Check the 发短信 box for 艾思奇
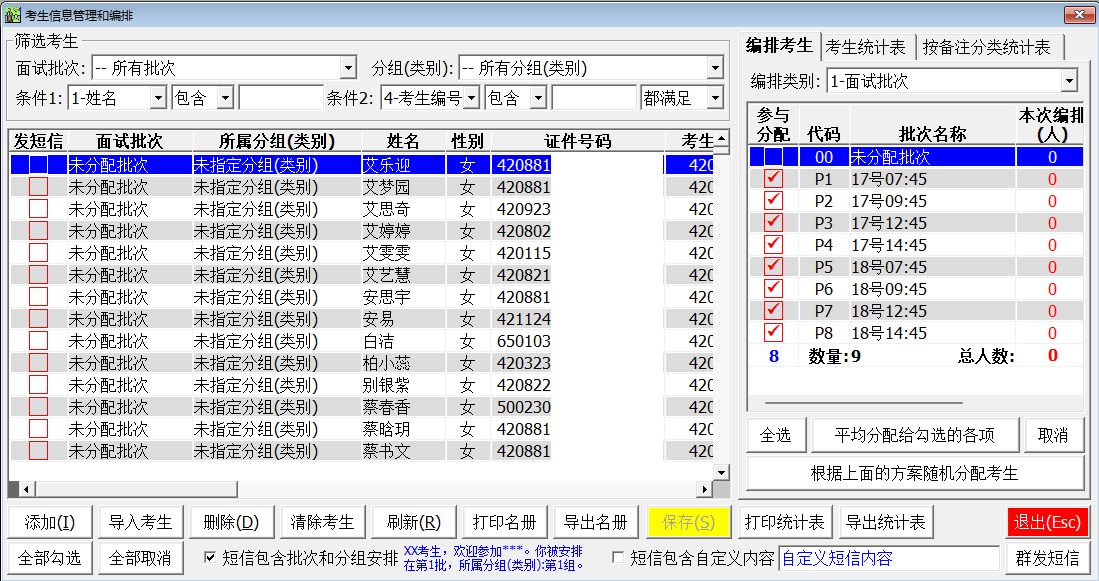Image resolution: width=1099 pixels, height=581 pixels. [x=38, y=210]
